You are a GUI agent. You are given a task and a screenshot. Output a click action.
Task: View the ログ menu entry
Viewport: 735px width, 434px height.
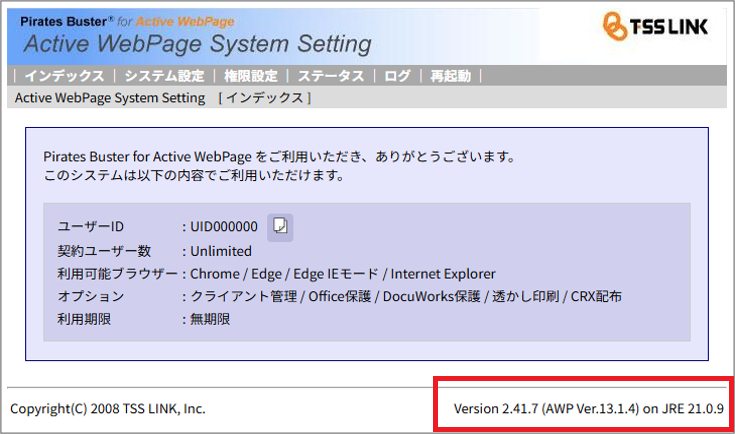click(x=397, y=76)
